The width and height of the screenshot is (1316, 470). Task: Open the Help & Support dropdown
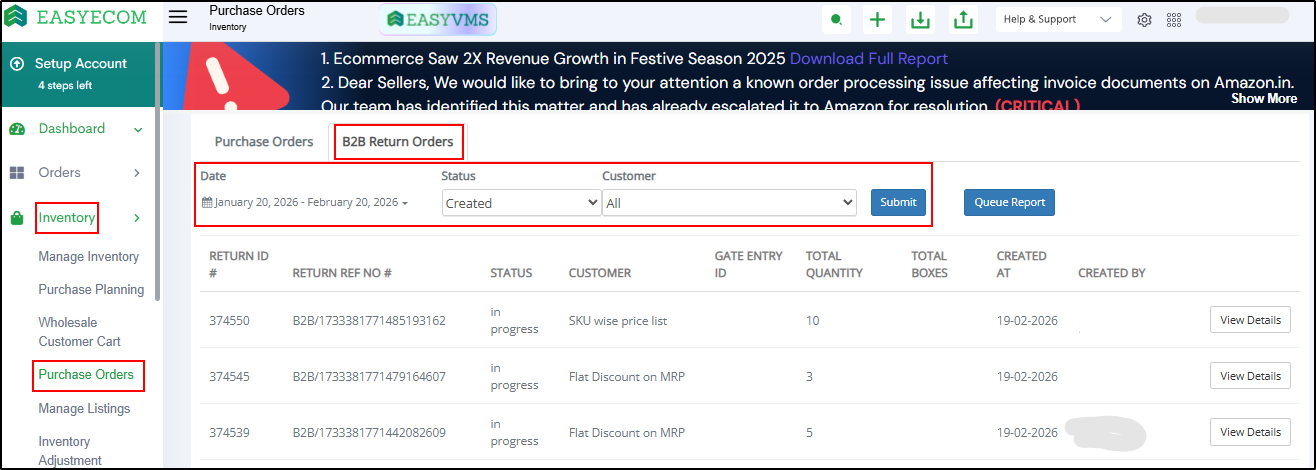(1058, 20)
